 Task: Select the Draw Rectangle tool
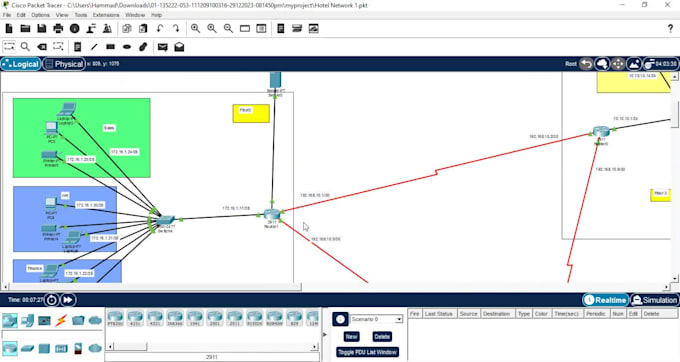(111, 46)
